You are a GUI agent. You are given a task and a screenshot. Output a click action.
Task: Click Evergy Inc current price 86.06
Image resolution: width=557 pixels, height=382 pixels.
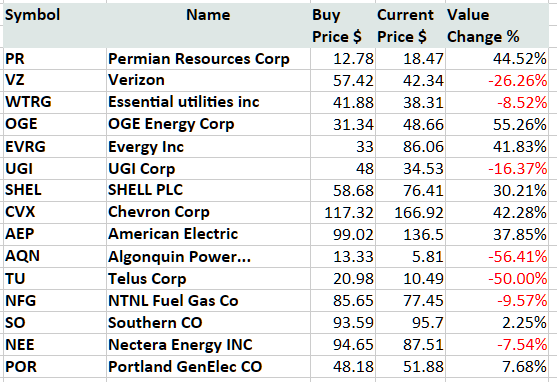(x=410, y=146)
